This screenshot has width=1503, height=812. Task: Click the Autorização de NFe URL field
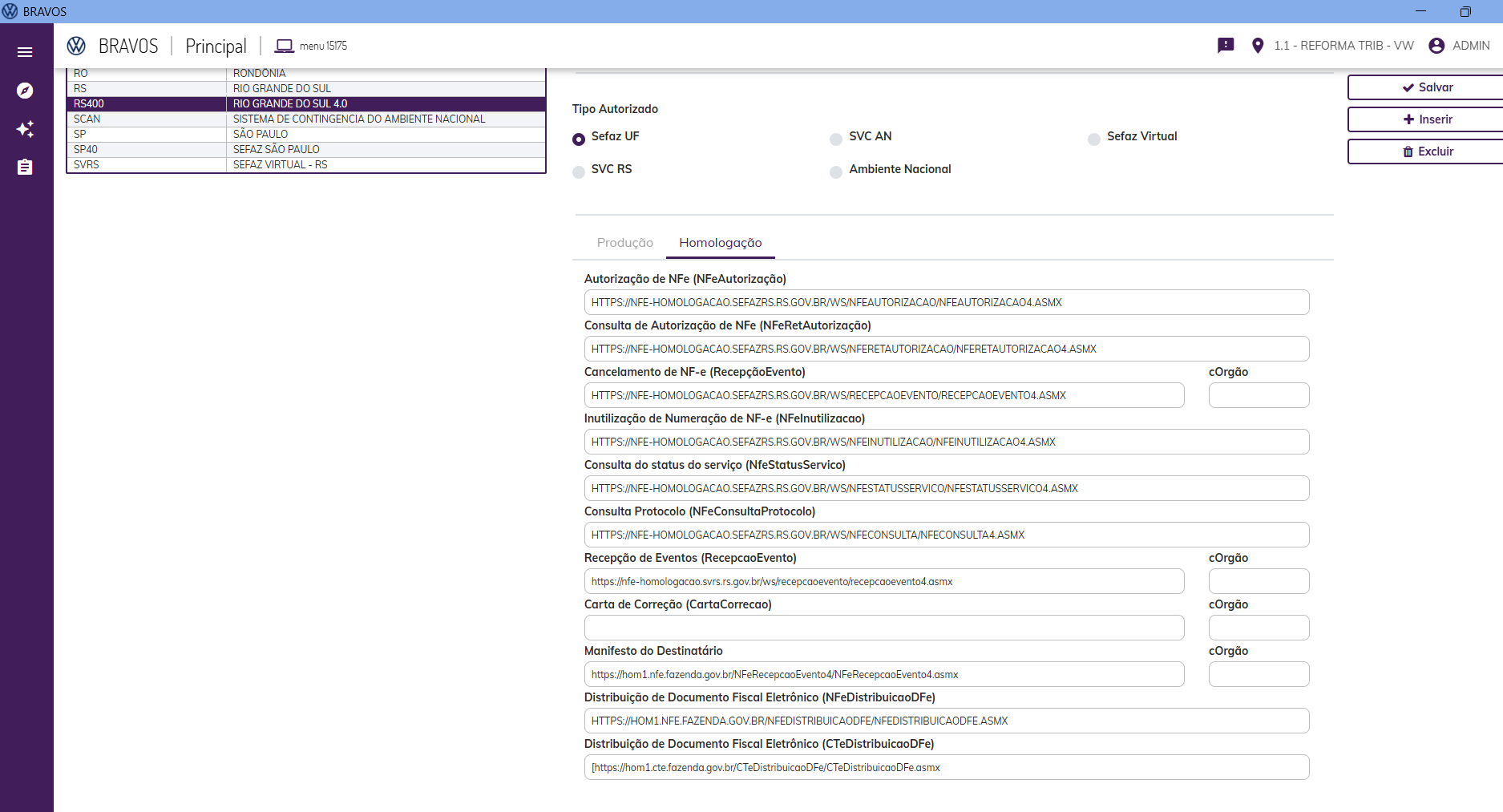point(947,302)
